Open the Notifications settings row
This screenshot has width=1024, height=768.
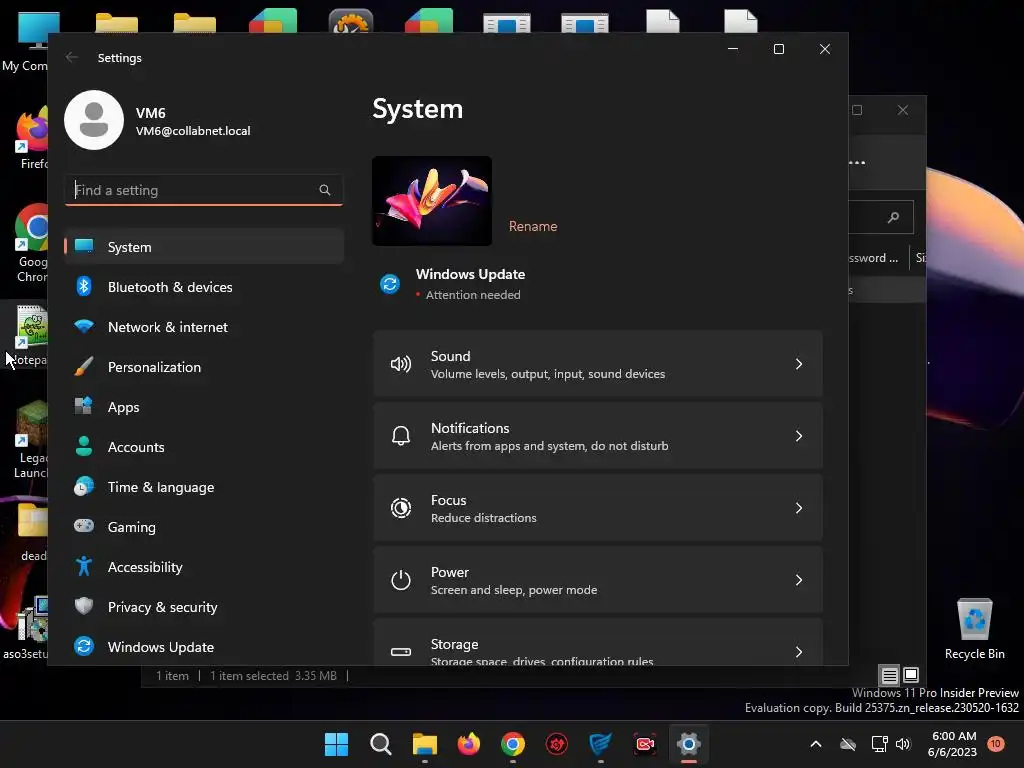pyautogui.click(x=598, y=436)
